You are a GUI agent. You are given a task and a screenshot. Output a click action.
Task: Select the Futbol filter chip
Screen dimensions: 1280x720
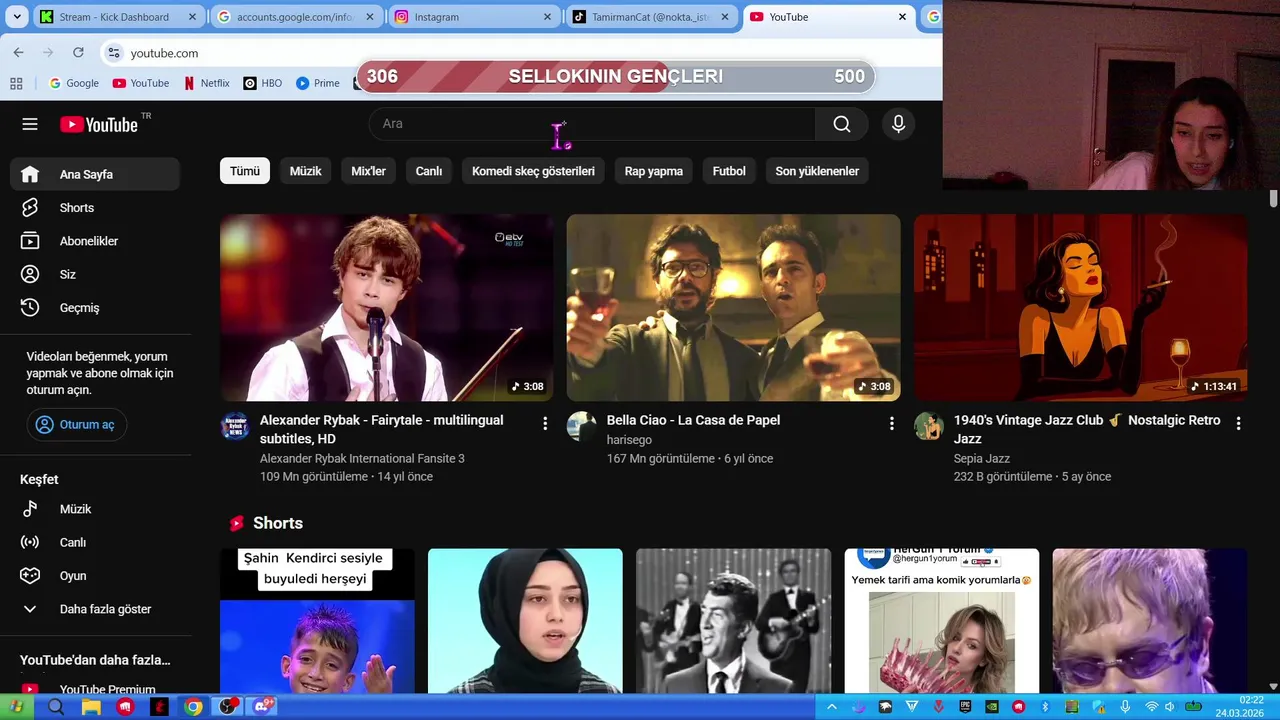click(x=729, y=171)
